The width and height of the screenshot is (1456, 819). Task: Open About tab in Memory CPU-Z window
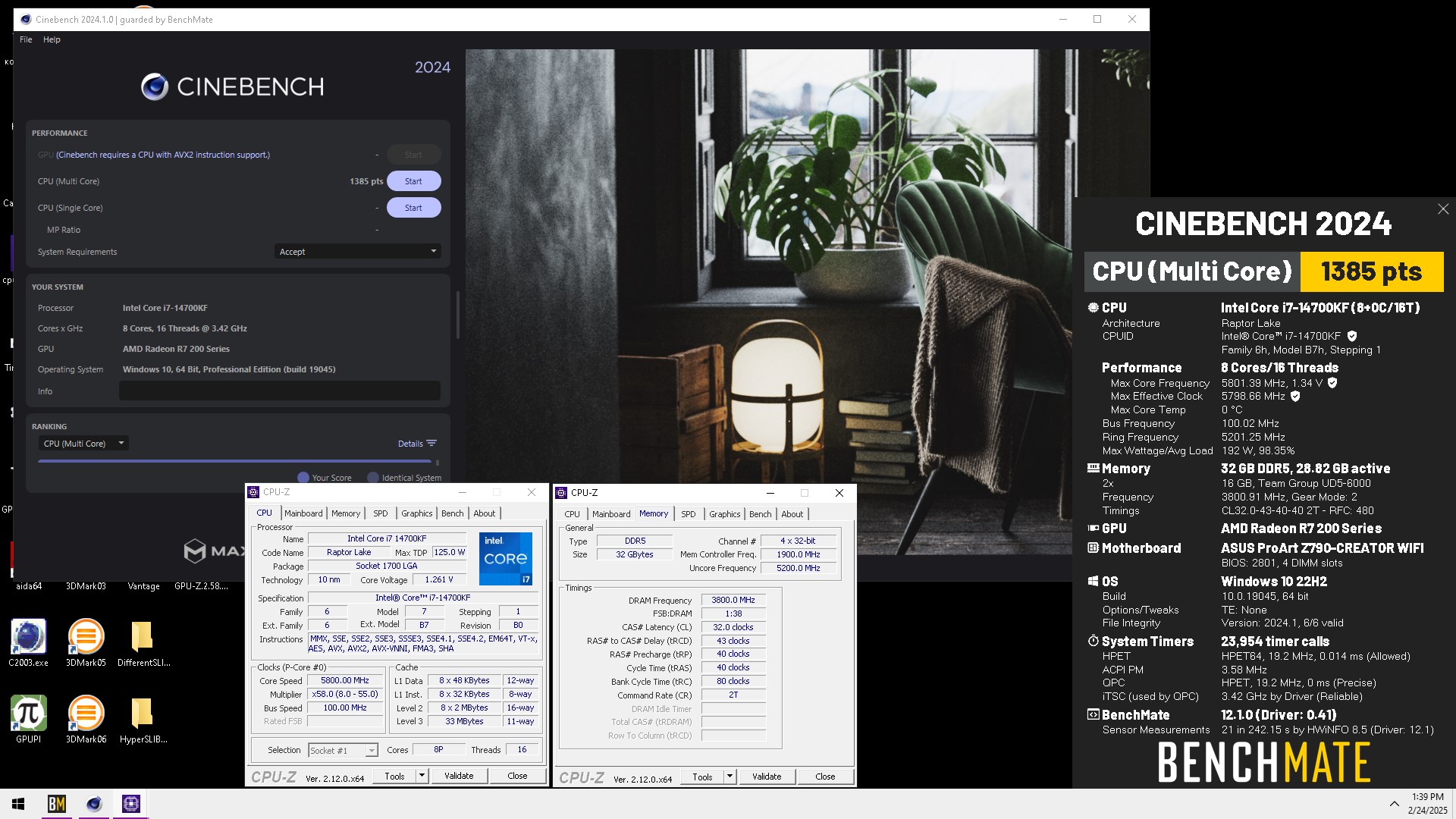coord(792,514)
